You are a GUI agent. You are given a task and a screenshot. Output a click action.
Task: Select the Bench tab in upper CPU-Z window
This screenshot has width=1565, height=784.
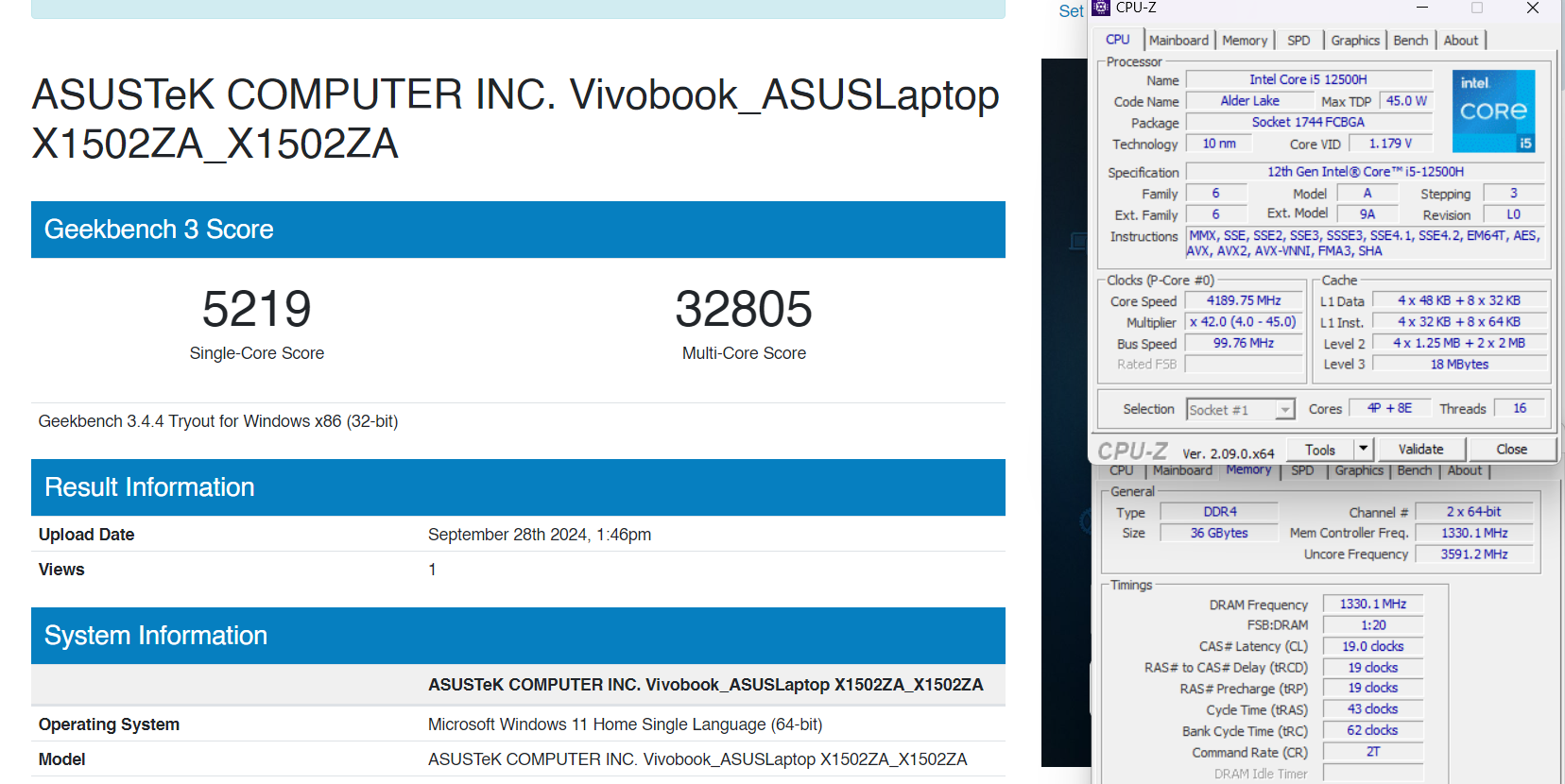click(x=1411, y=40)
